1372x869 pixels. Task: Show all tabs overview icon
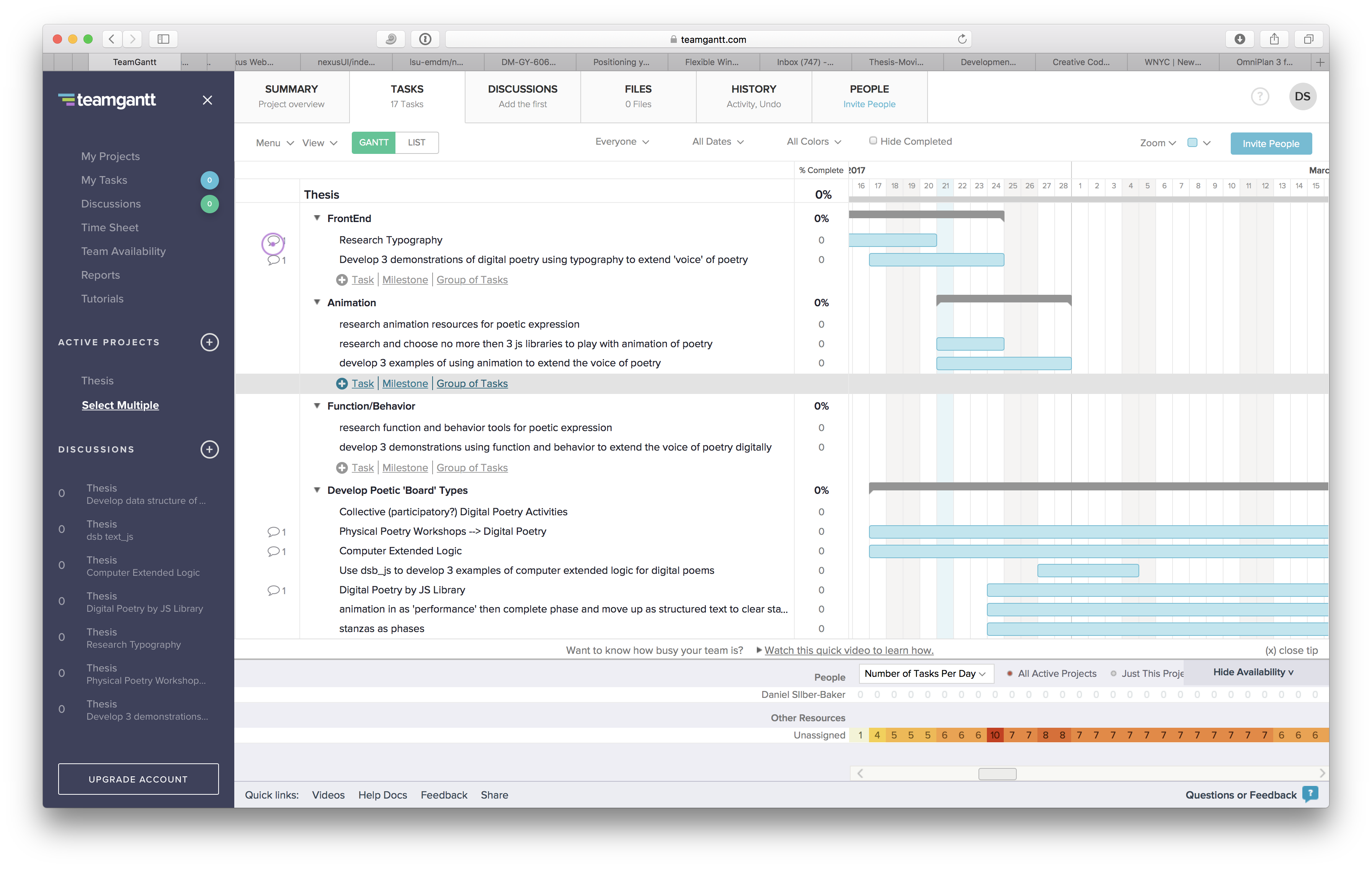1309,39
